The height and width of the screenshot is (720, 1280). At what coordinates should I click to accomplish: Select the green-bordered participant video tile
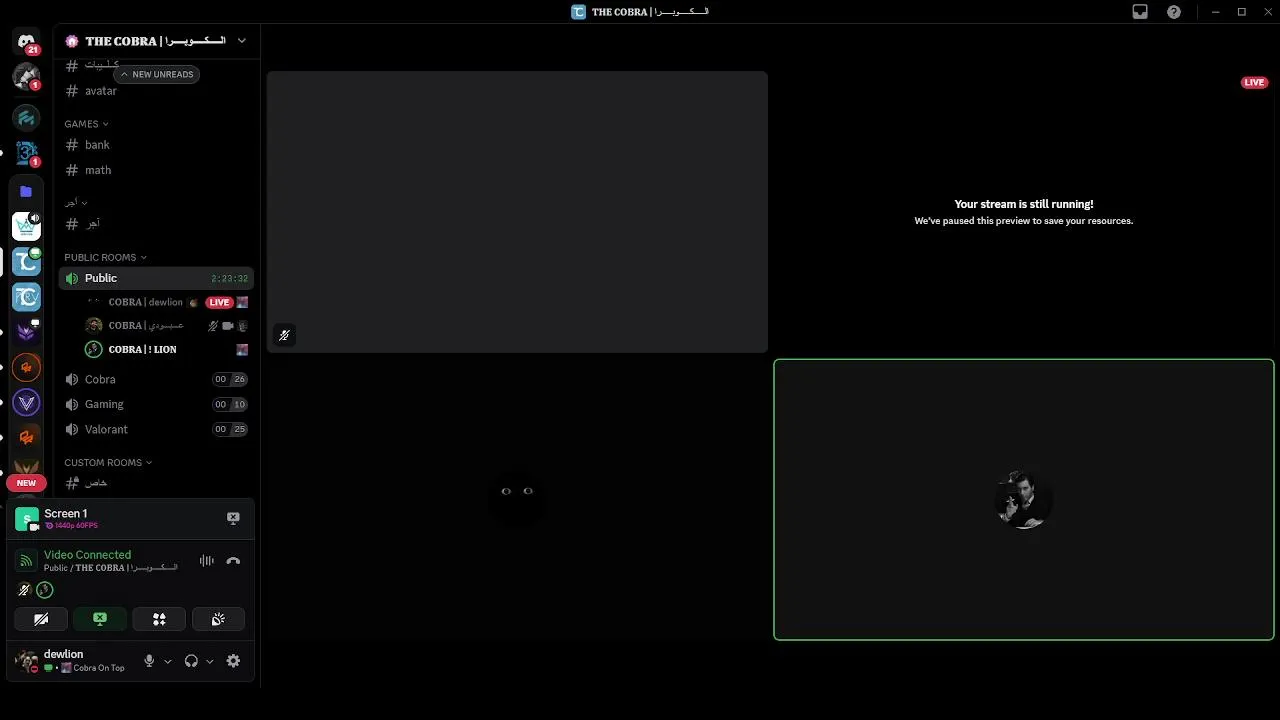pos(1024,499)
